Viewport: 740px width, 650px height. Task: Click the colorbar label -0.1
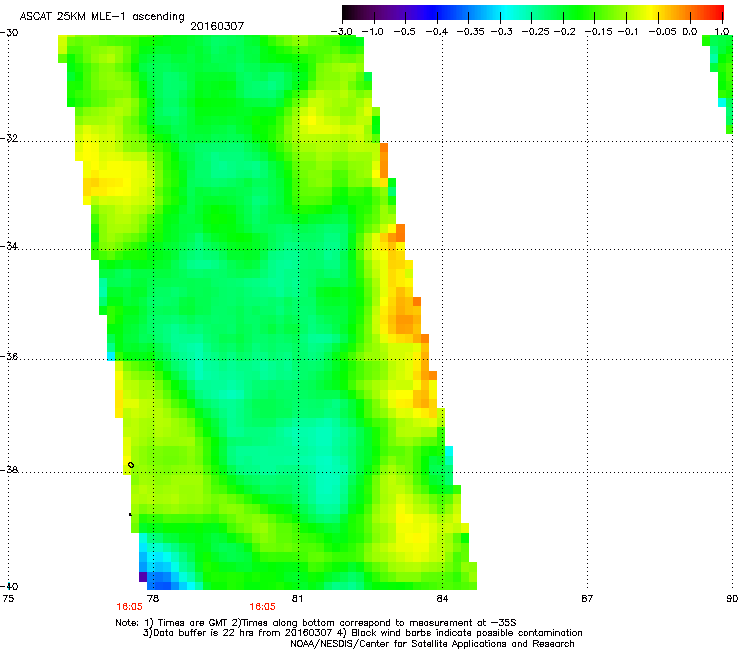pos(628,32)
